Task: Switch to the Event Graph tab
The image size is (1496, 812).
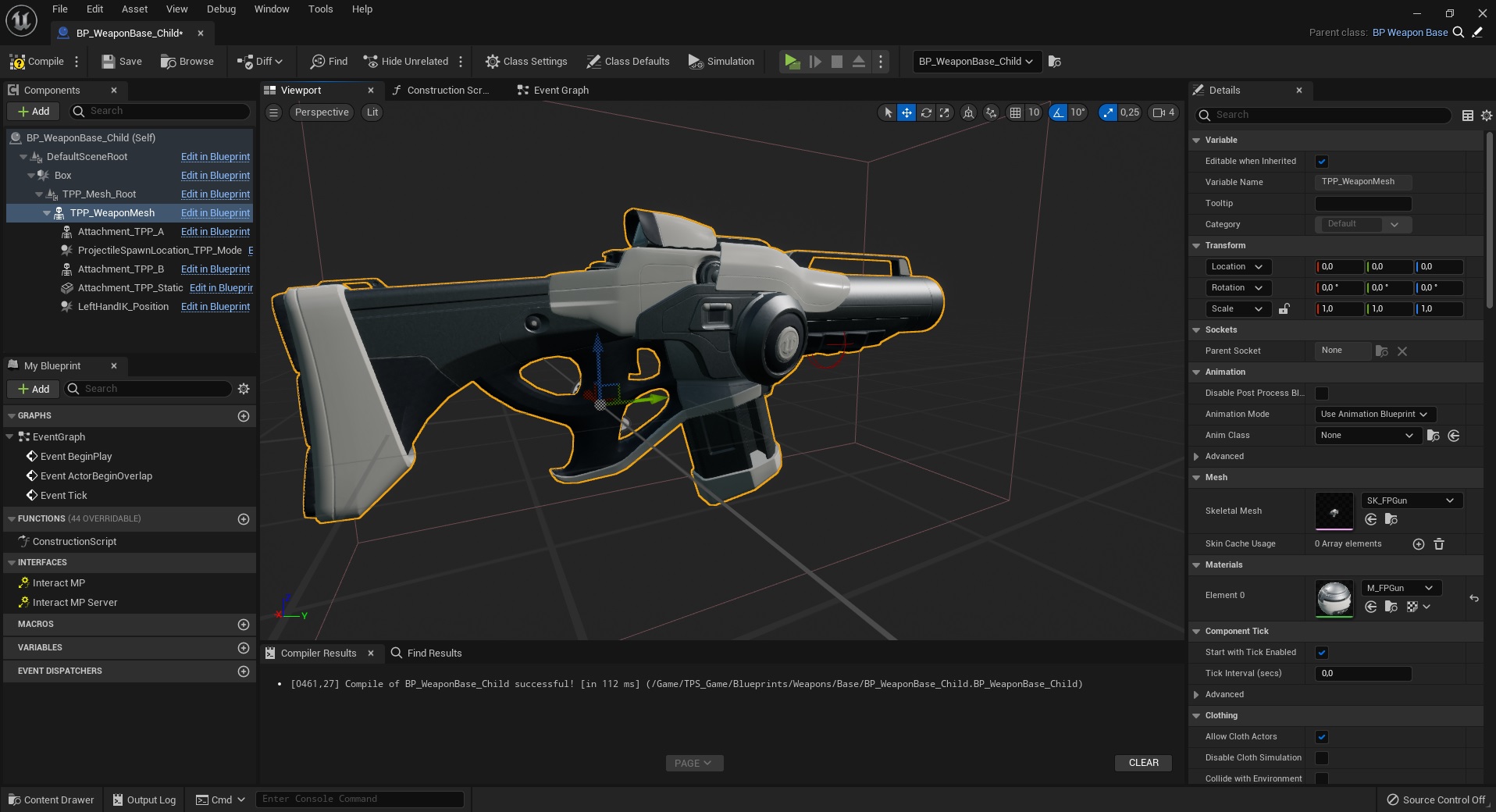Action: tap(553, 91)
